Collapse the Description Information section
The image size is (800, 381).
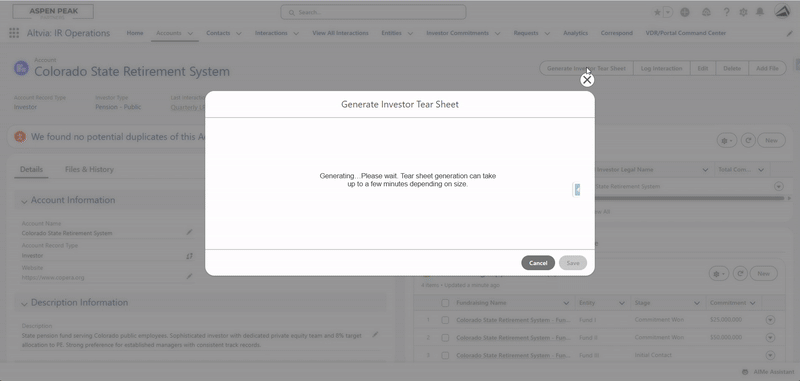tap(24, 303)
